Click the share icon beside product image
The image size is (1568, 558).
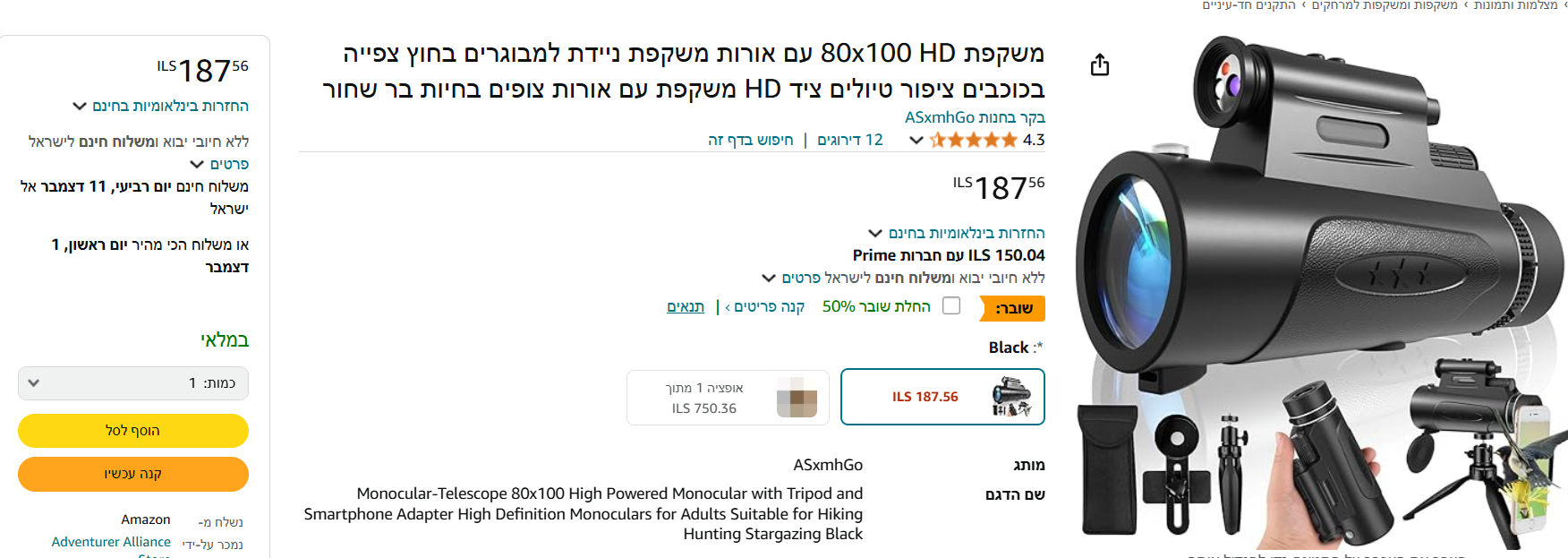(x=1100, y=65)
